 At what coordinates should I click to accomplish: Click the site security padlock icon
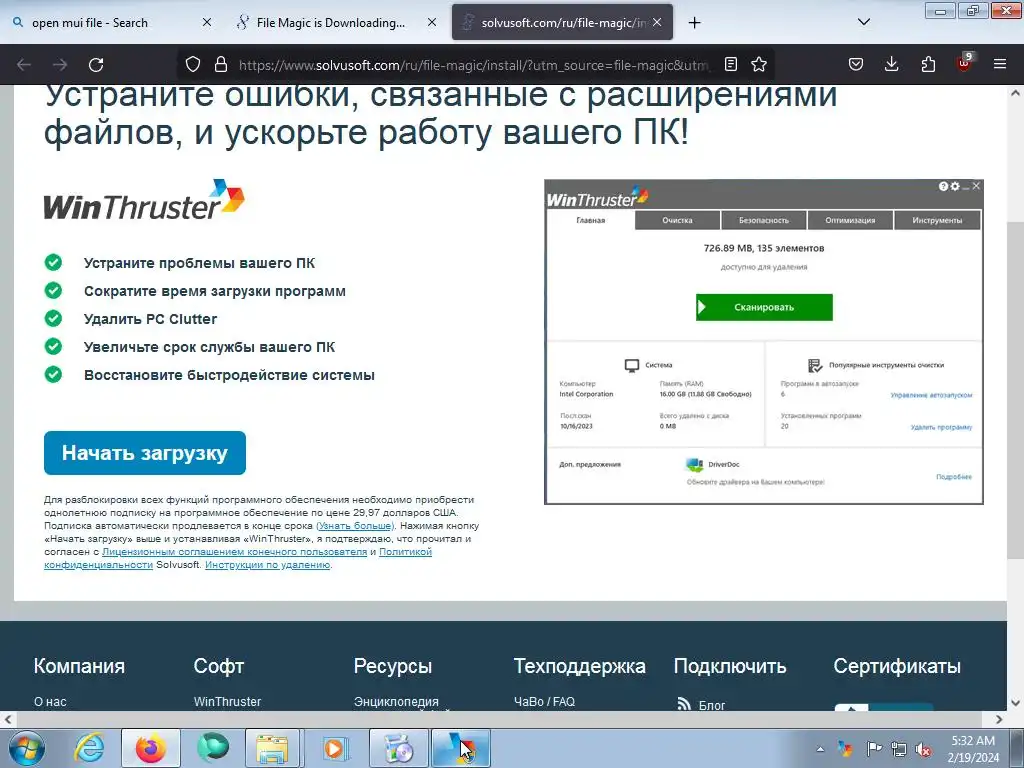point(221,64)
